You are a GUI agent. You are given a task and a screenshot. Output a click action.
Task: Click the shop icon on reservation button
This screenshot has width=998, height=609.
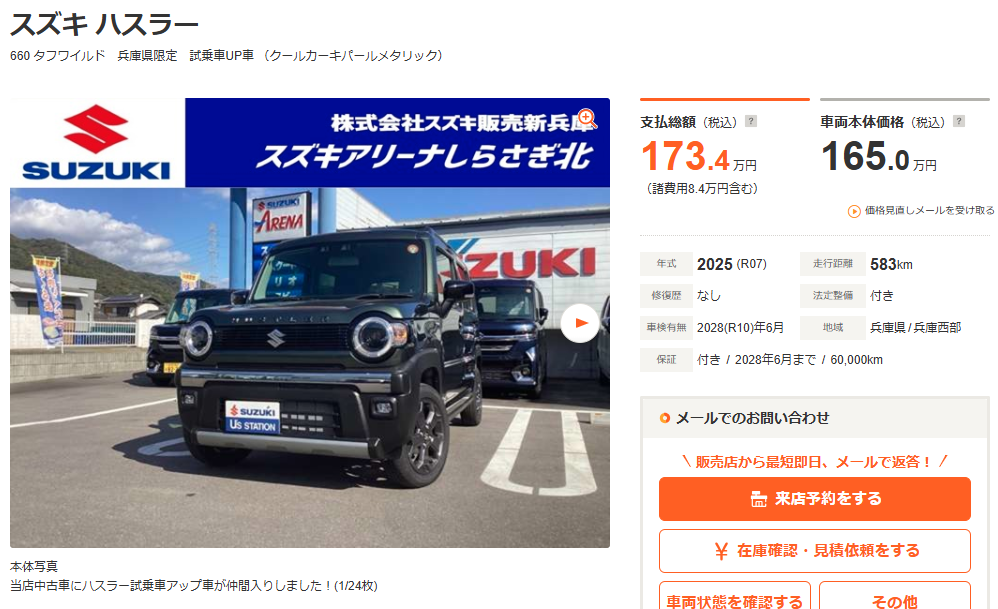(759, 499)
